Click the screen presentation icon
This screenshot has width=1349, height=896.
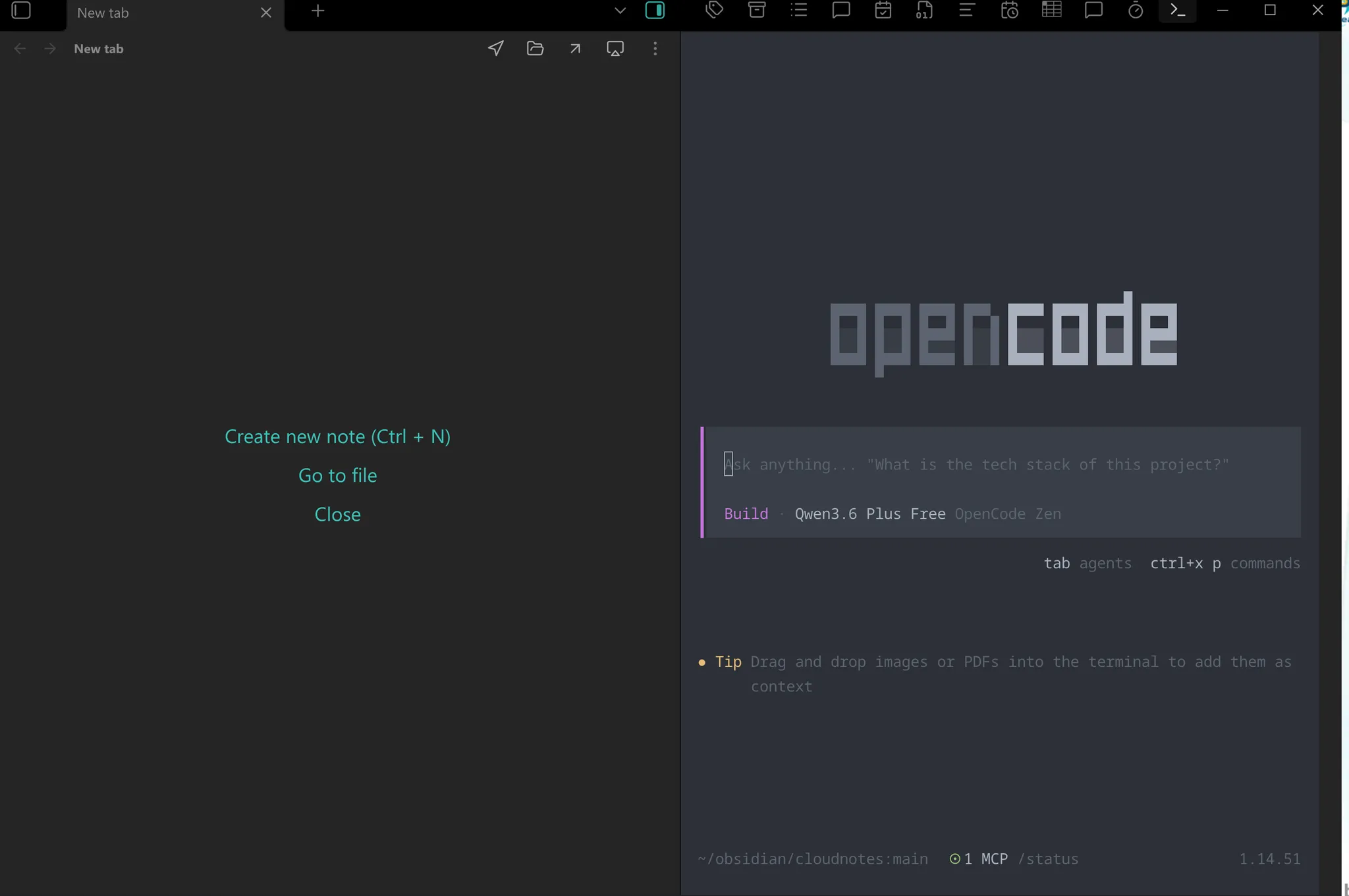pyautogui.click(x=615, y=49)
